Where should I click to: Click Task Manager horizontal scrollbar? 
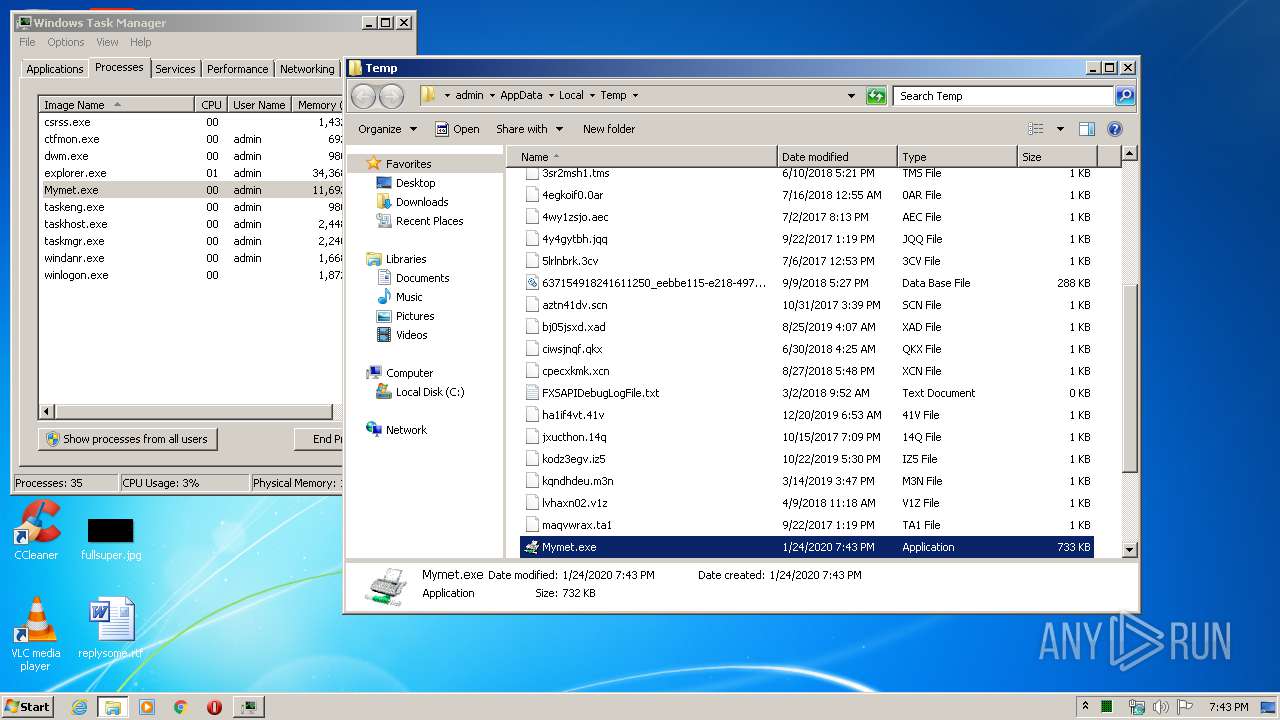195,412
